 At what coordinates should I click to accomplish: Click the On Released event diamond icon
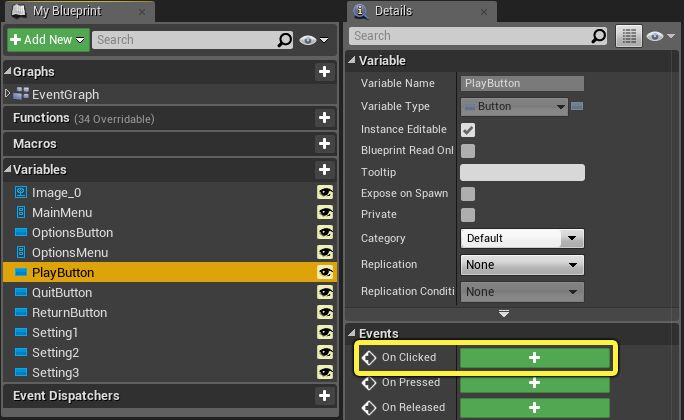coord(369,408)
